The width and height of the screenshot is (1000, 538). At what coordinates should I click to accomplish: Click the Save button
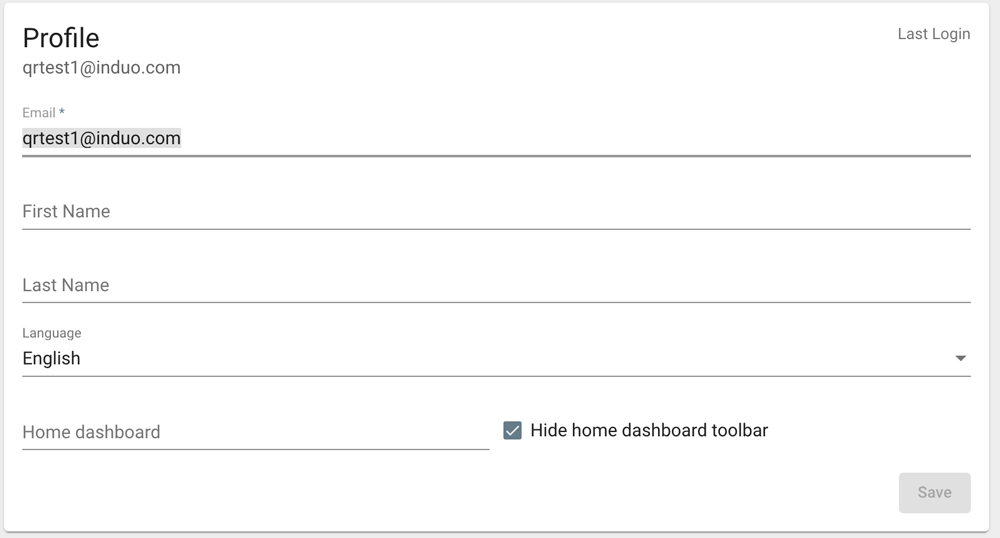tap(934, 492)
